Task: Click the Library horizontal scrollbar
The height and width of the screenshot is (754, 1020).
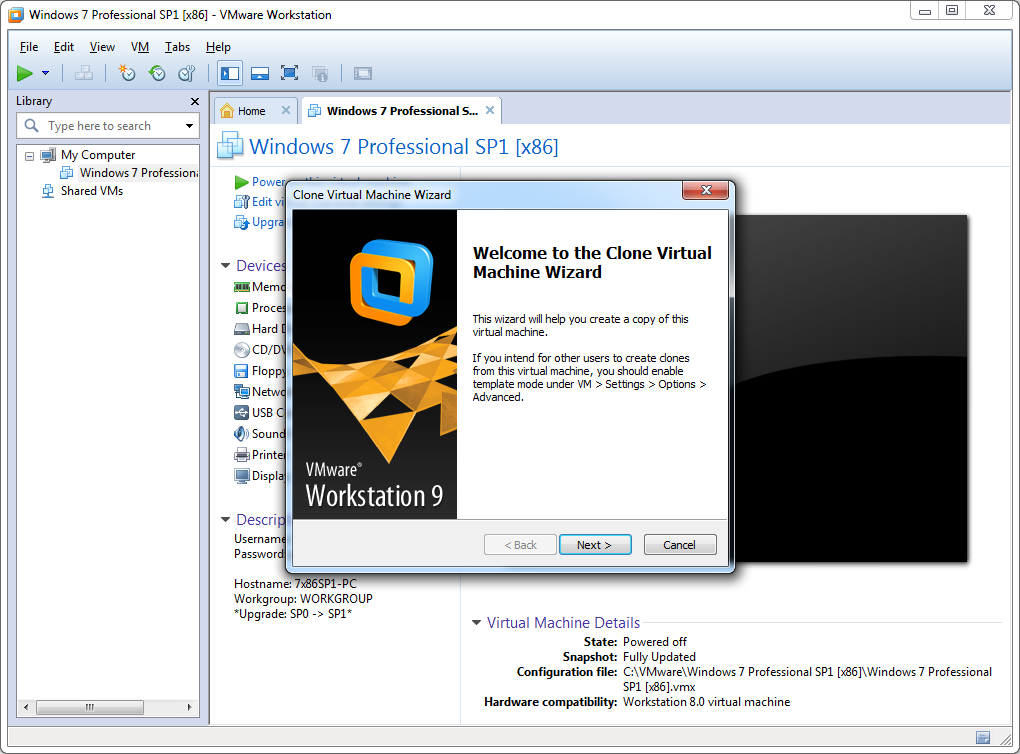Action: point(89,707)
